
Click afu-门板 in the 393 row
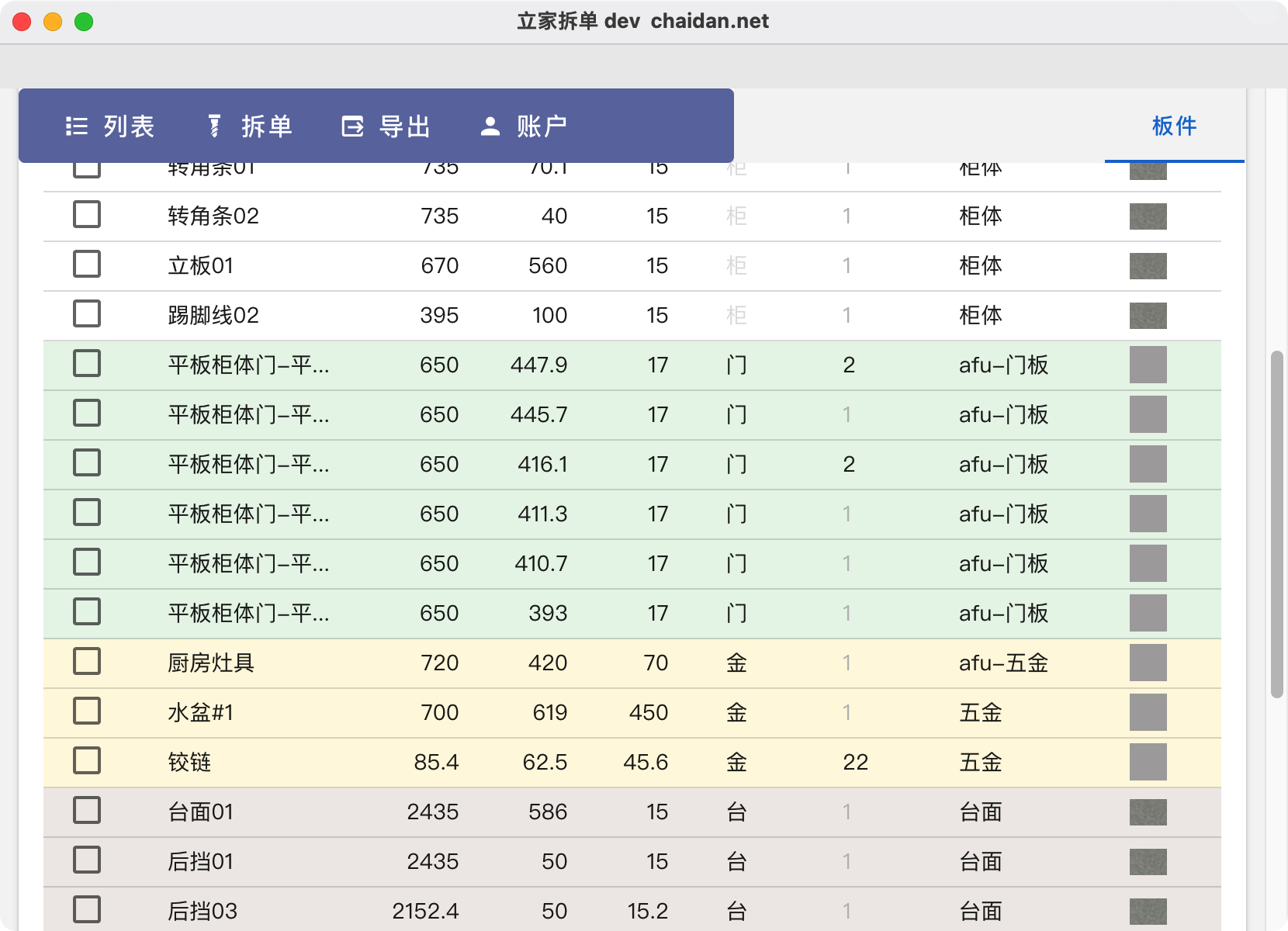coord(1003,613)
